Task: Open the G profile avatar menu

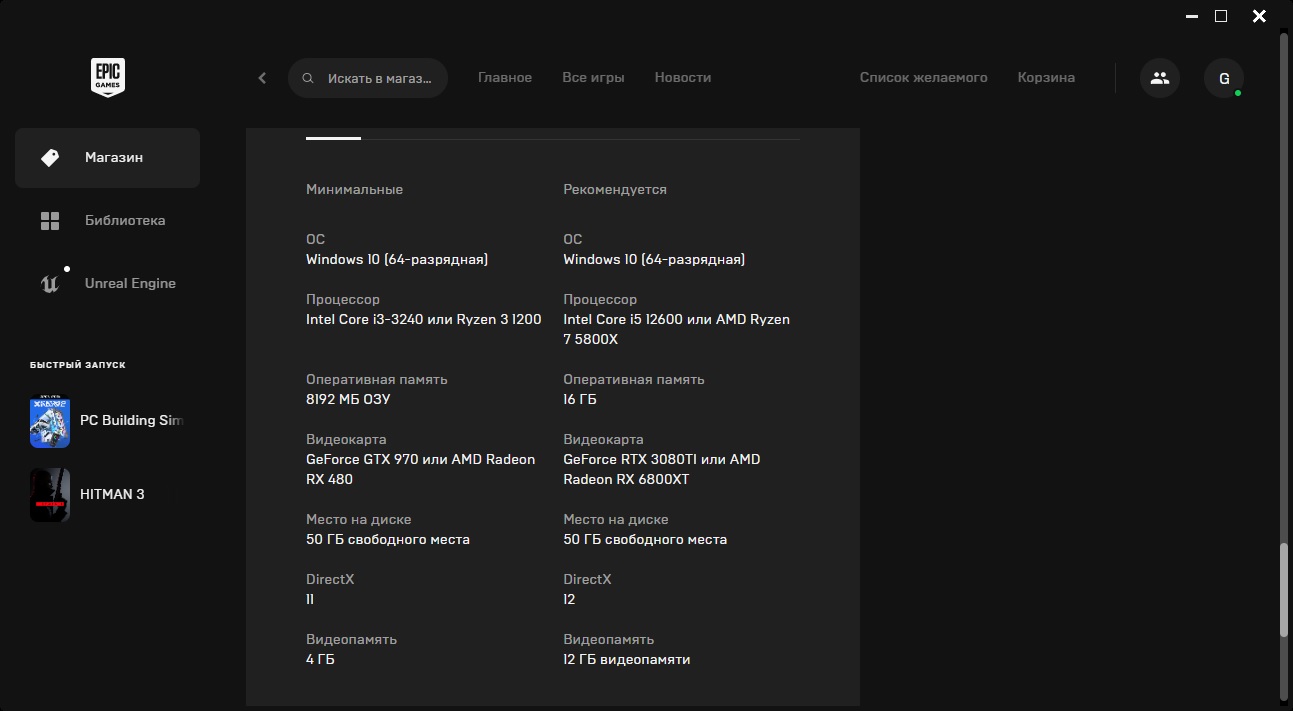Action: 1224,78
